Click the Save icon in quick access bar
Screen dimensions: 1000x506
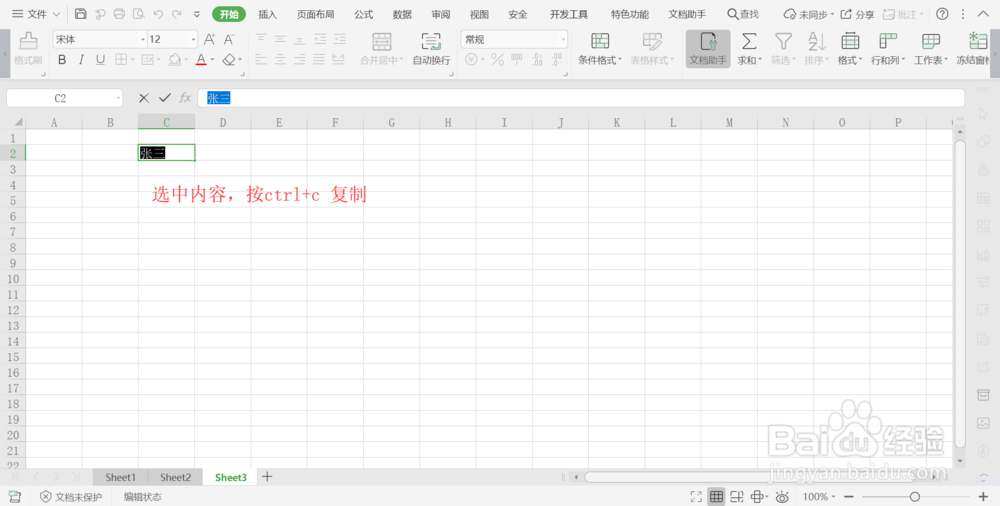[80, 14]
